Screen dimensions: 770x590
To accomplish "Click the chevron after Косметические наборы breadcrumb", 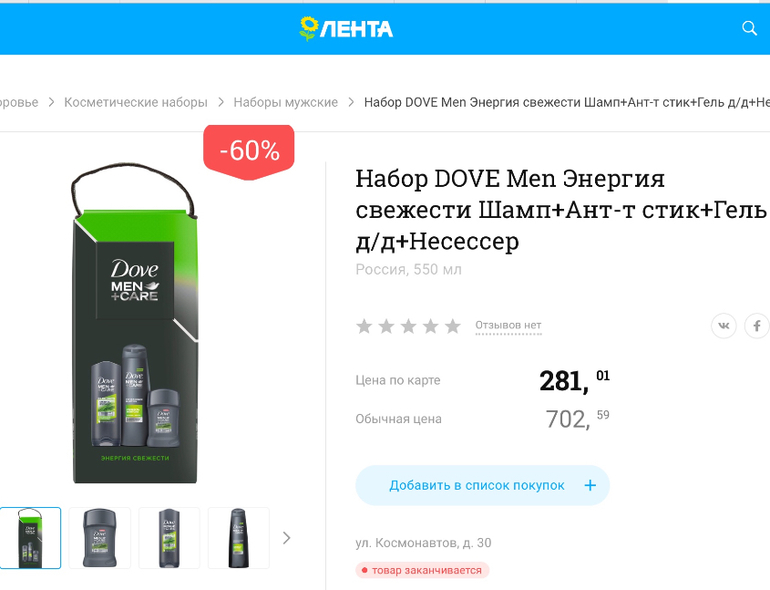I will click(221, 102).
